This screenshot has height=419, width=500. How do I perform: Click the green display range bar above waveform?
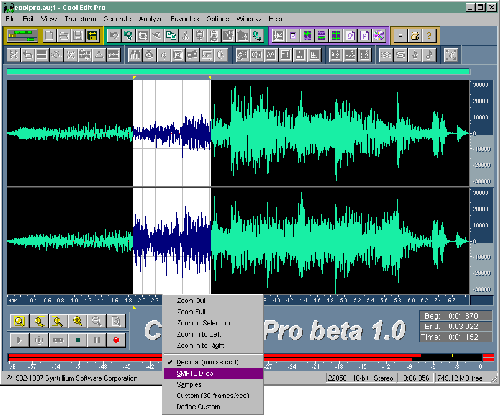[238, 71]
